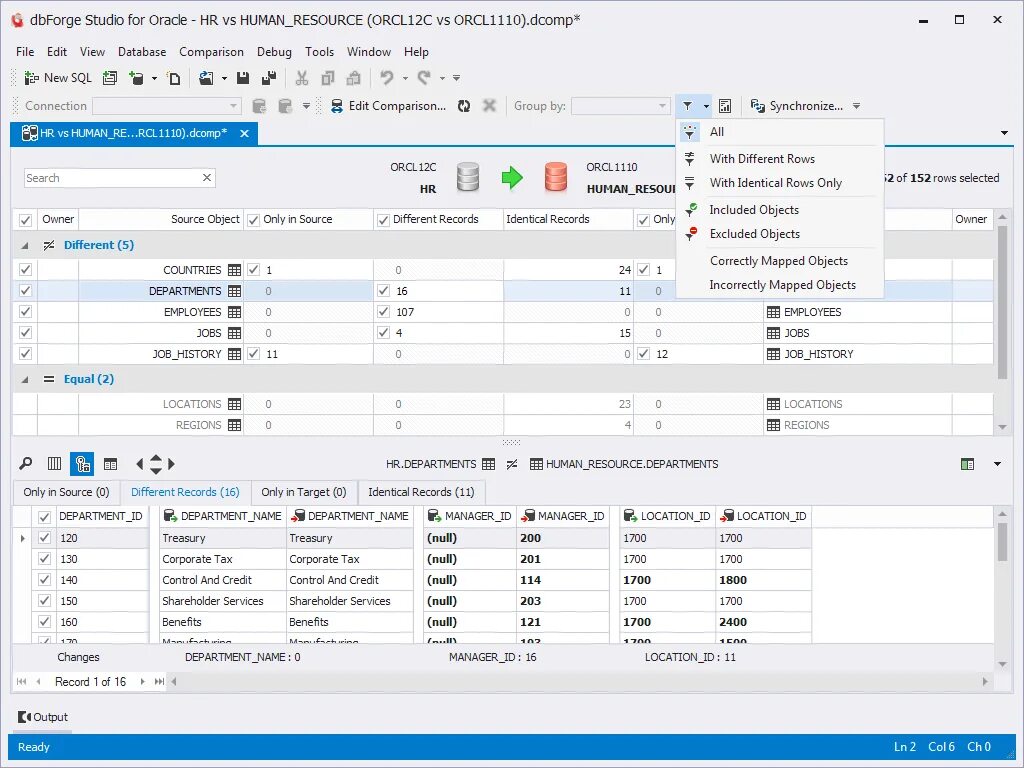Open the Database menu
1024x768 pixels.
142,52
